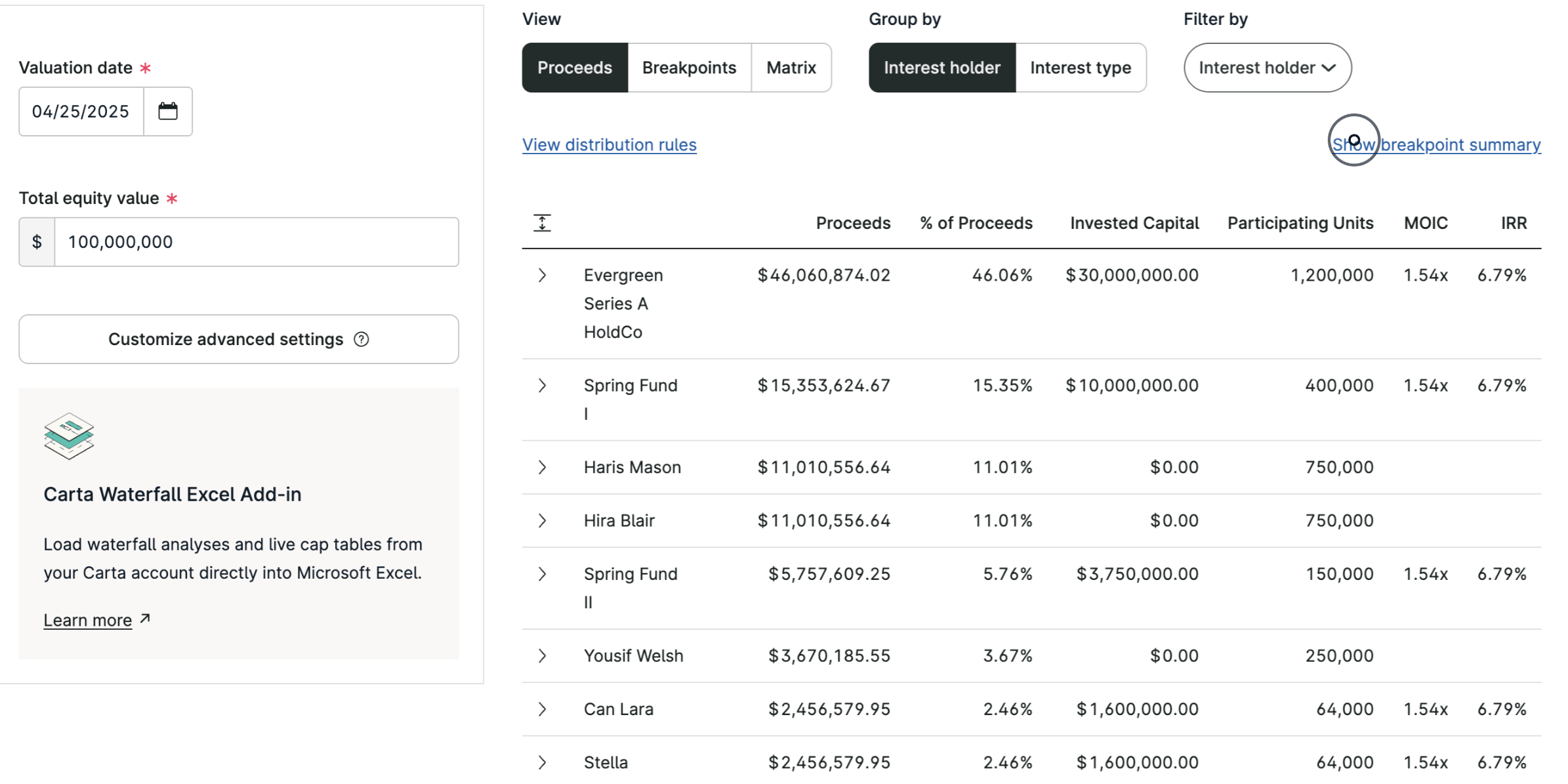Click the Carta Waterfall Excel Add-in logo
Screen dimensions: 1568x784
tap(68, 435)
